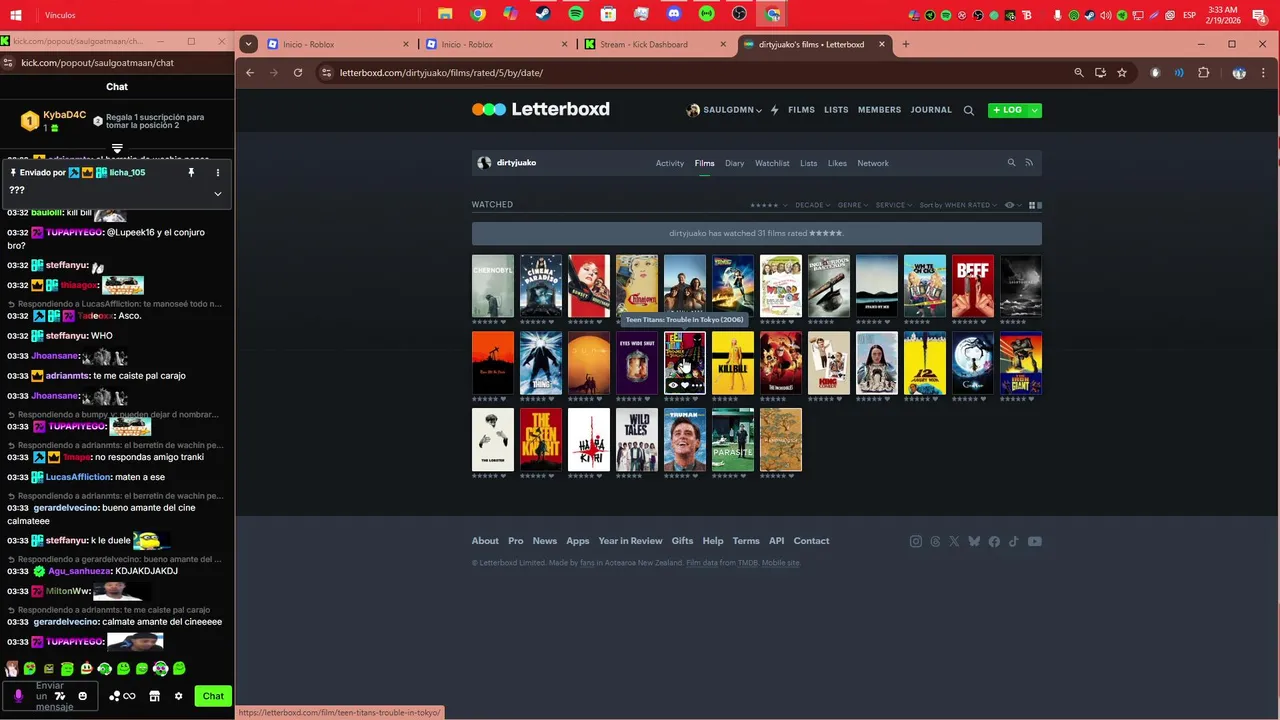Go back with the browser back arrow
This screenshot has width=1280, height=720.
tap(250, 73)
